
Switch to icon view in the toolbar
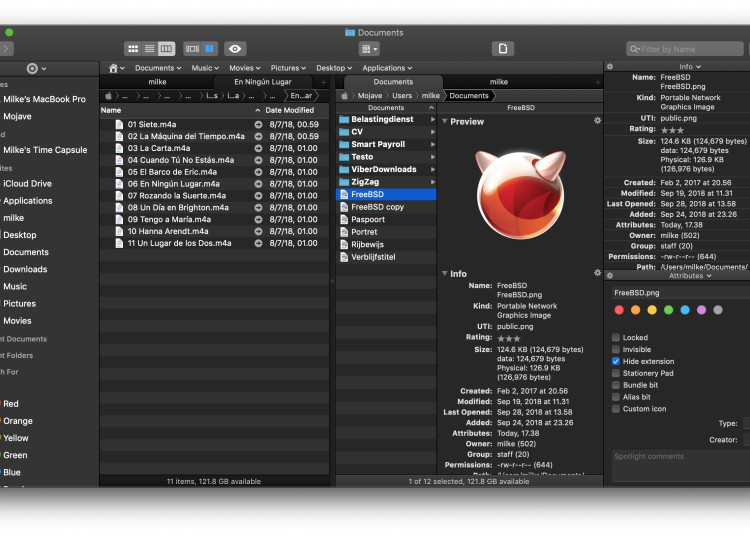tap(133, 48)
